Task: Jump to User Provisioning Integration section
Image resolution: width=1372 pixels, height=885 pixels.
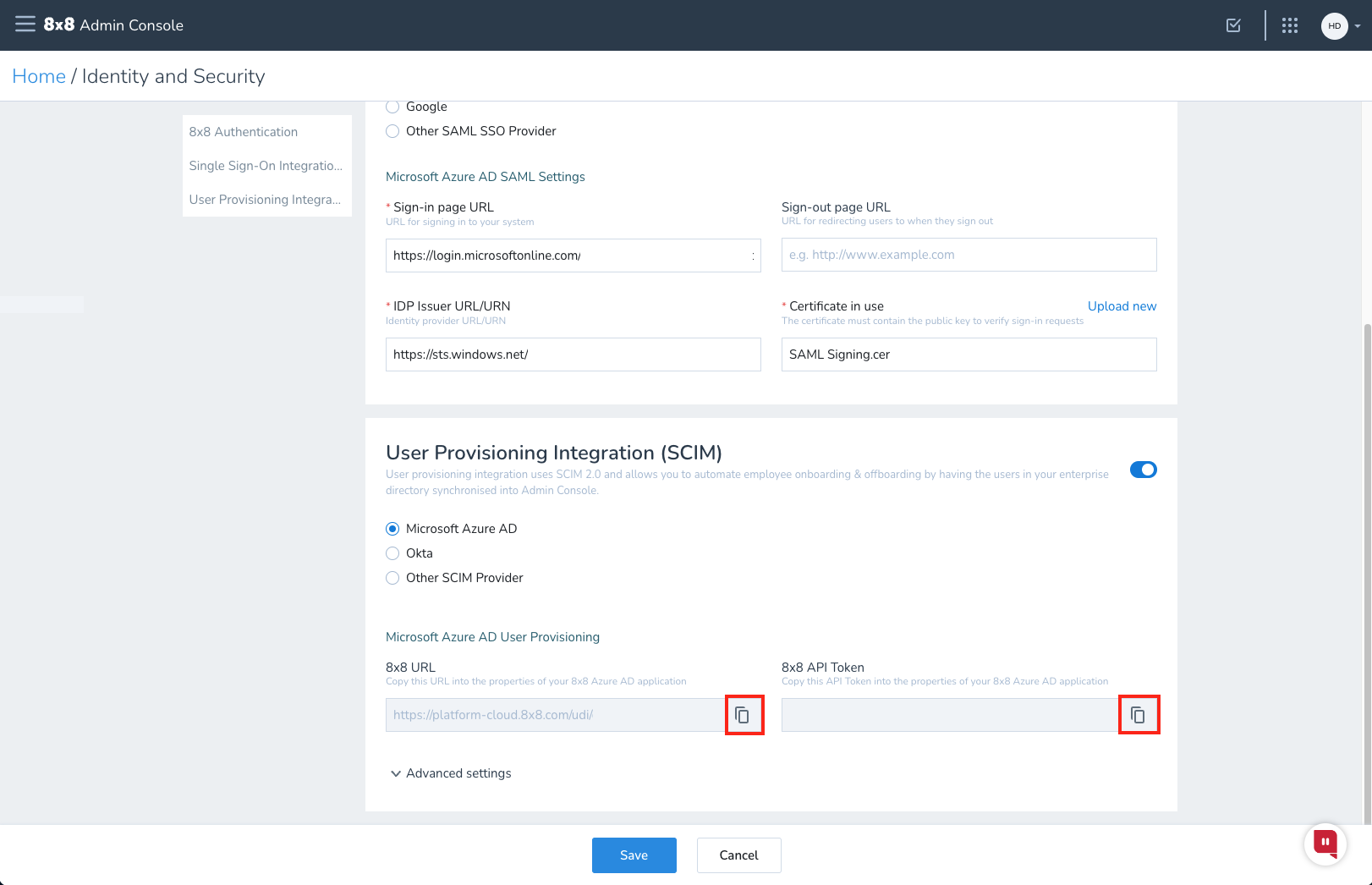Action: pyautogui.click(x=266, y=200)
